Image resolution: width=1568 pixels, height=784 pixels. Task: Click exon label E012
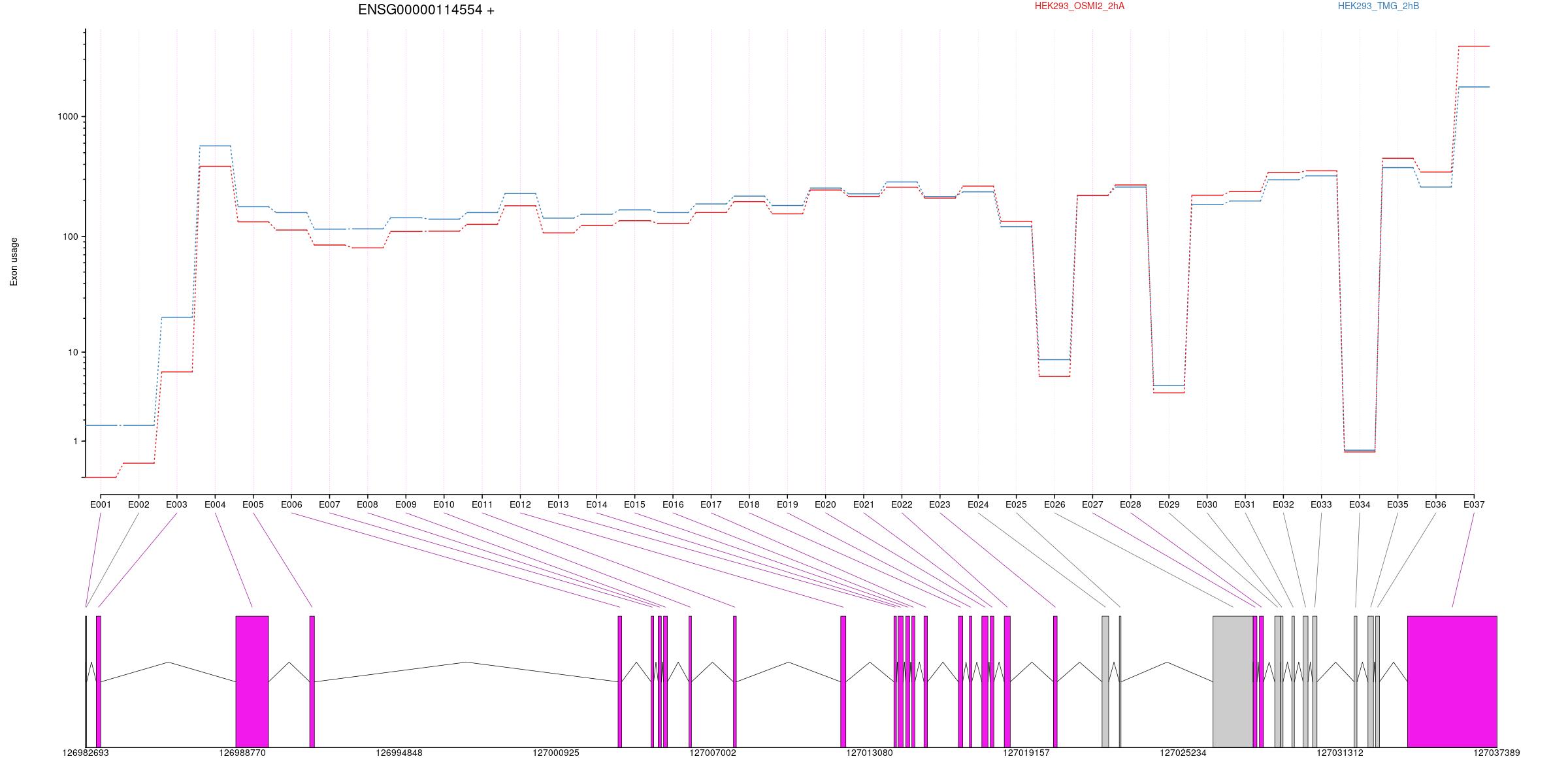[x=520, y=504]
